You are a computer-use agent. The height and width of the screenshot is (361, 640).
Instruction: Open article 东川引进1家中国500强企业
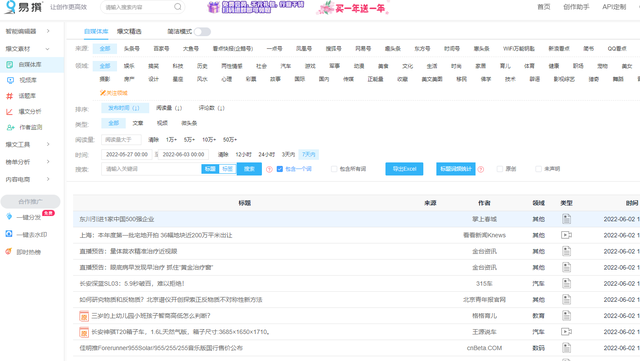[117, 219]
